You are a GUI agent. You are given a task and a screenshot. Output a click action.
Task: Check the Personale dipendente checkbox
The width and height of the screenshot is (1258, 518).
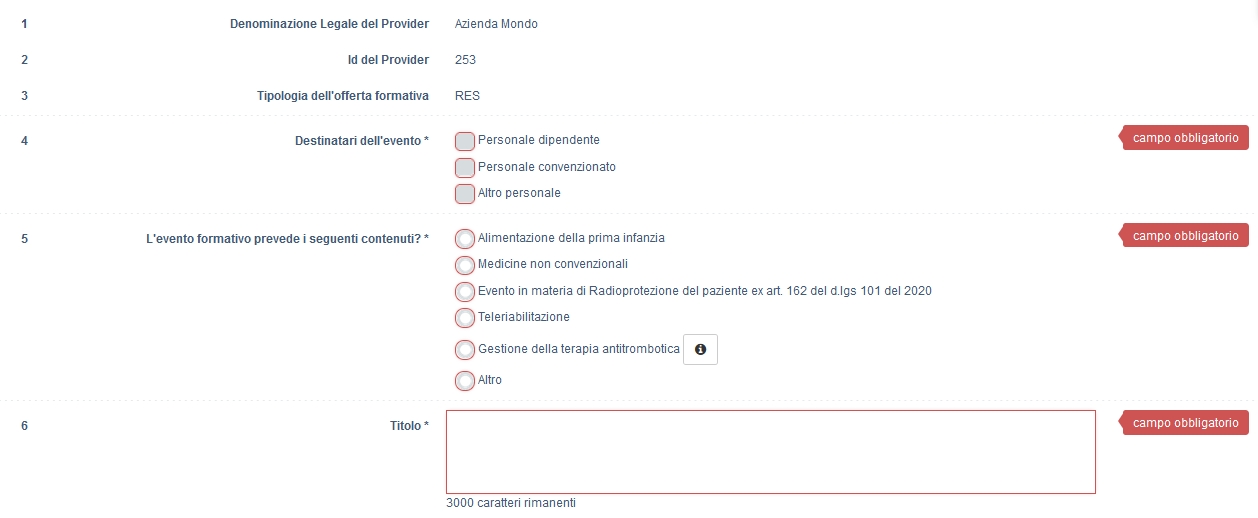(x=465, y=141)
